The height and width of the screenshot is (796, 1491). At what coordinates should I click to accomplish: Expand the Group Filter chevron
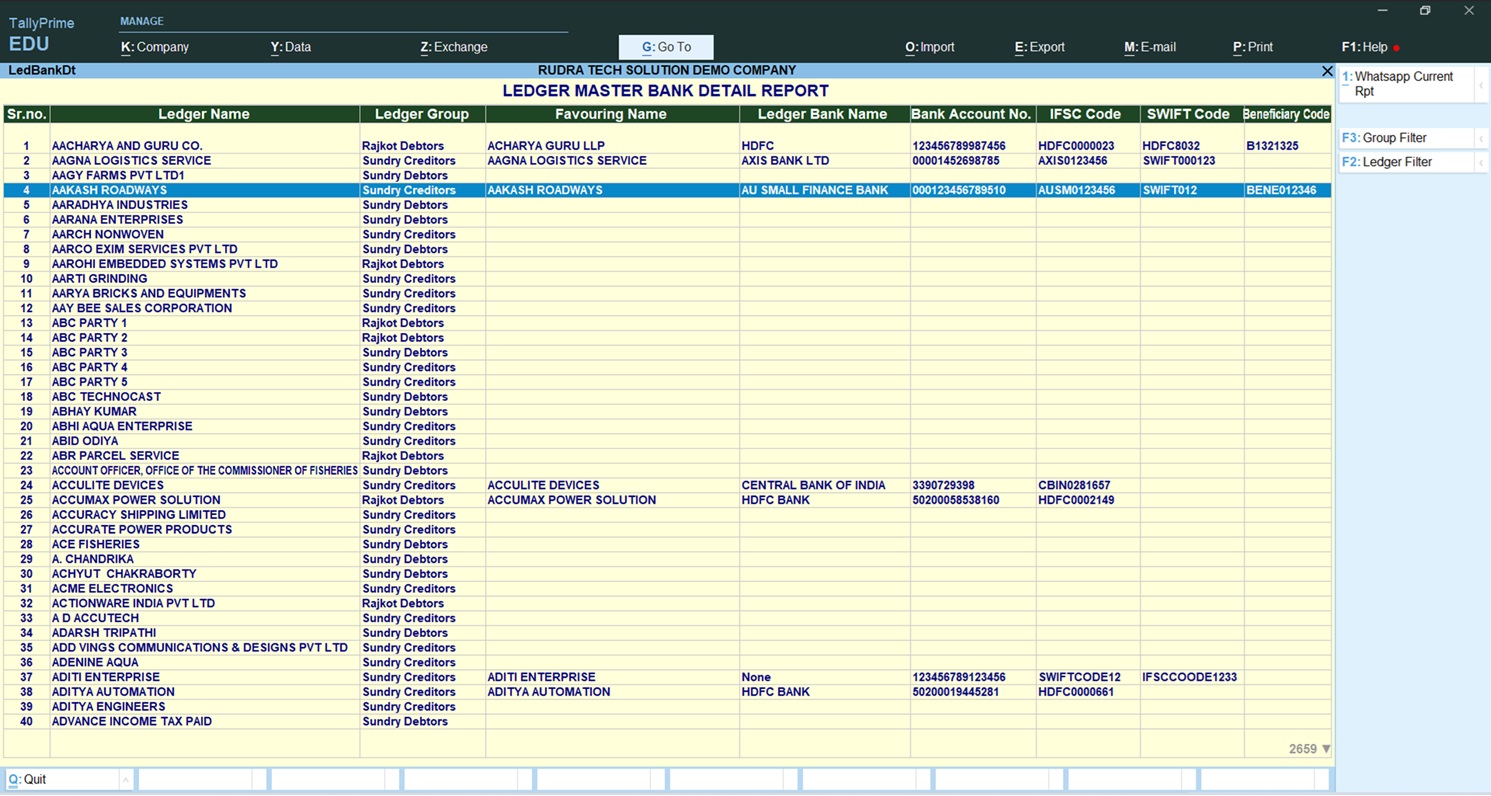[1481, 139]
